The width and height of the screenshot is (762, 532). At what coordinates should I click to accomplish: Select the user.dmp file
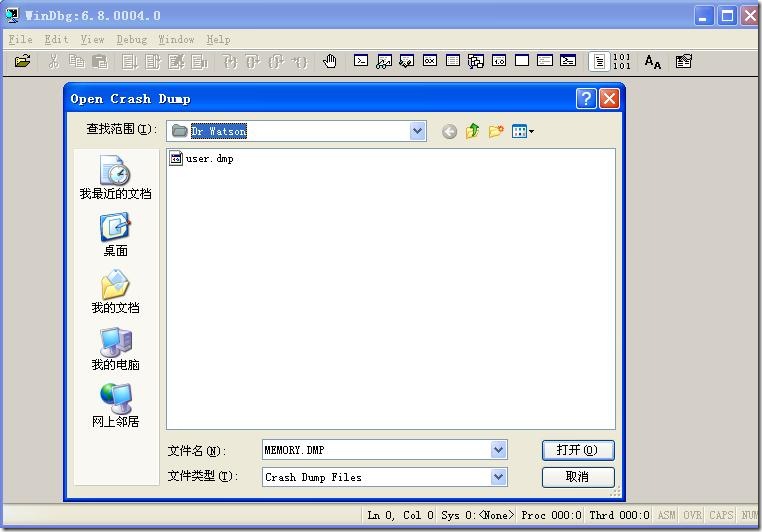click(x=201, y=158)
